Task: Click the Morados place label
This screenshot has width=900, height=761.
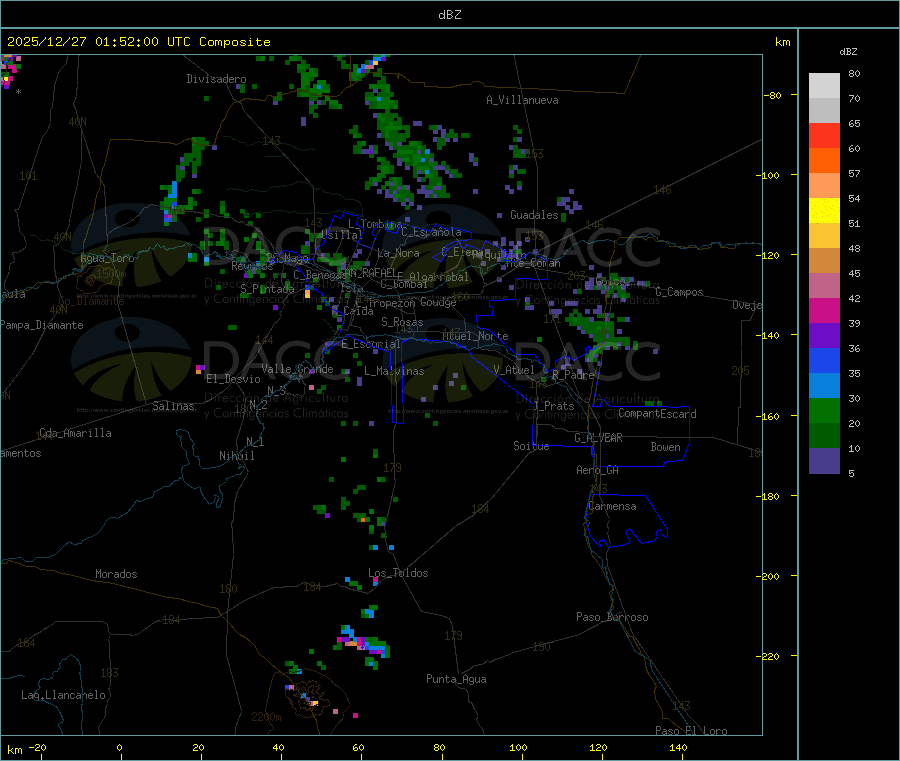Action: click(x=117, y=574)
